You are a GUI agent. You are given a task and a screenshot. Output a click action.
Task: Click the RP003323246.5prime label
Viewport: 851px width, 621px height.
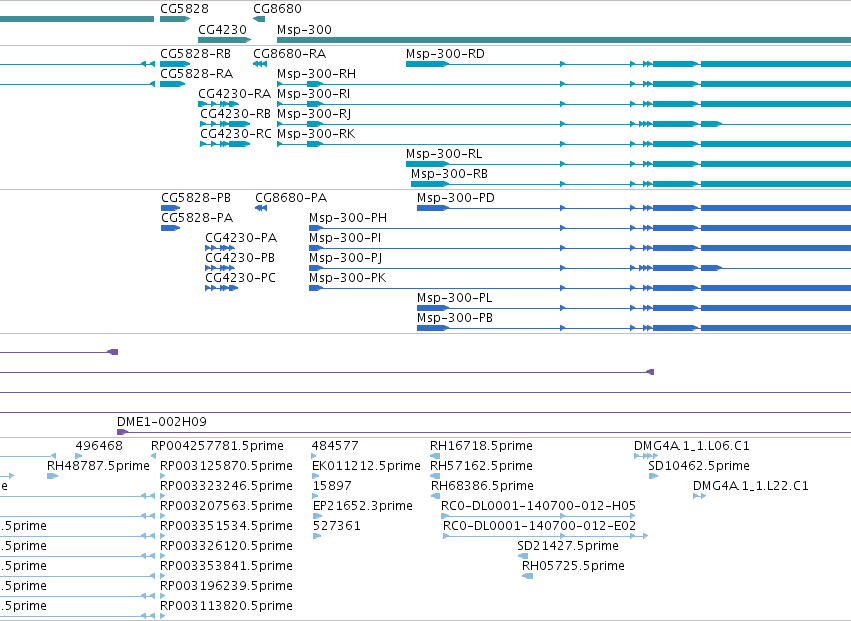[226, 486]
